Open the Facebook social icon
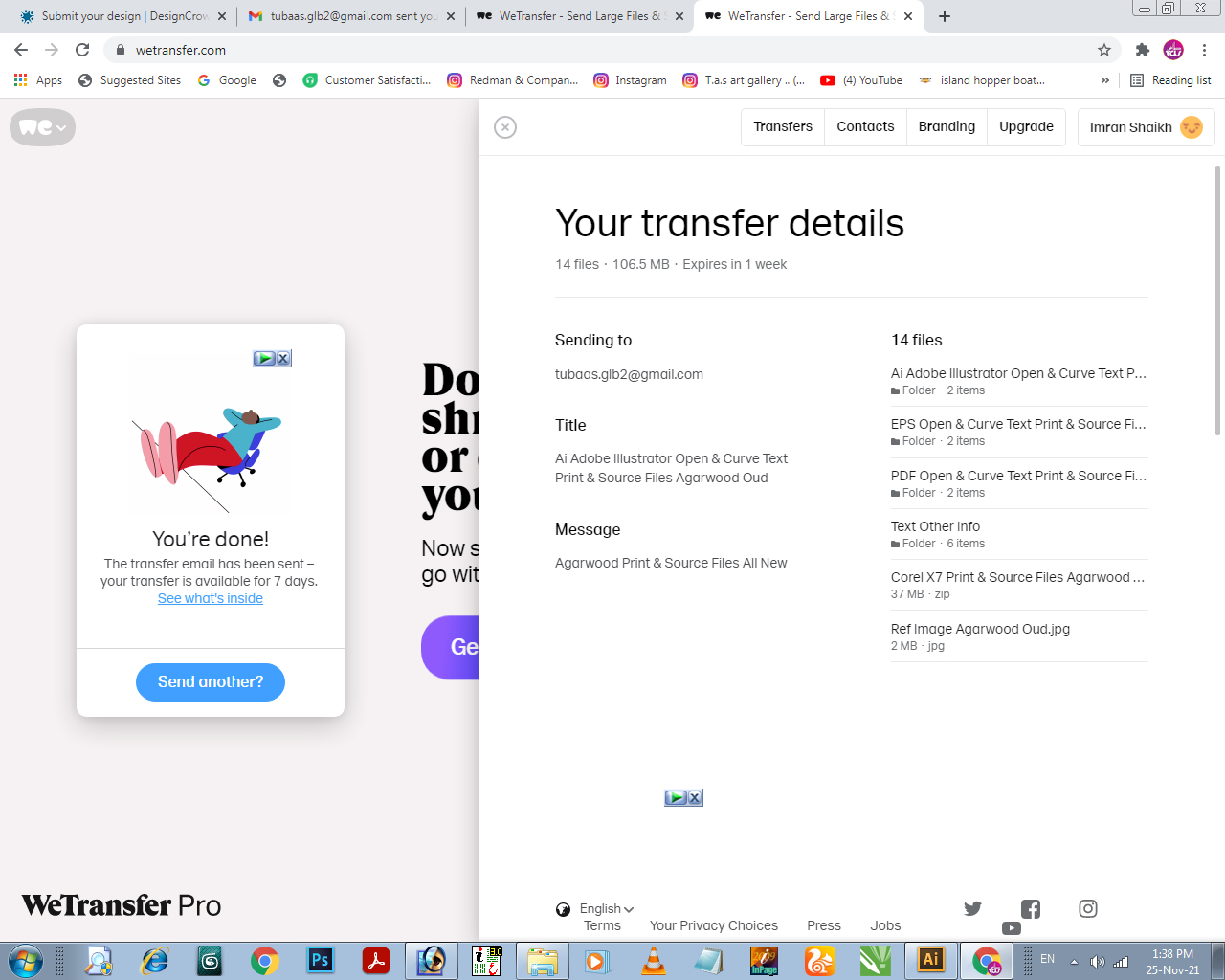The height and width of the screenshot is (980, 1225). point(1031,909)
